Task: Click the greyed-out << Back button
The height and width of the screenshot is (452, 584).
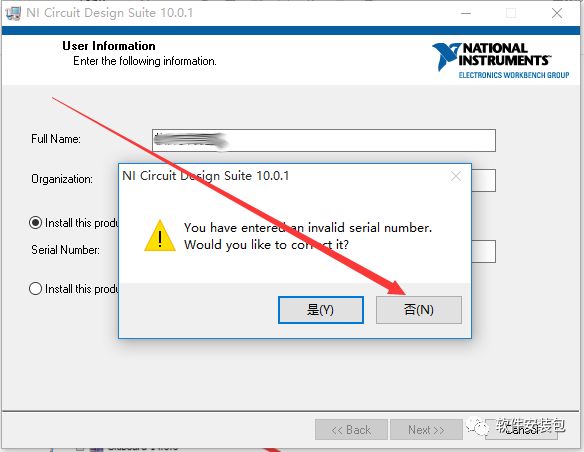Action: click(x=351, y=430)
